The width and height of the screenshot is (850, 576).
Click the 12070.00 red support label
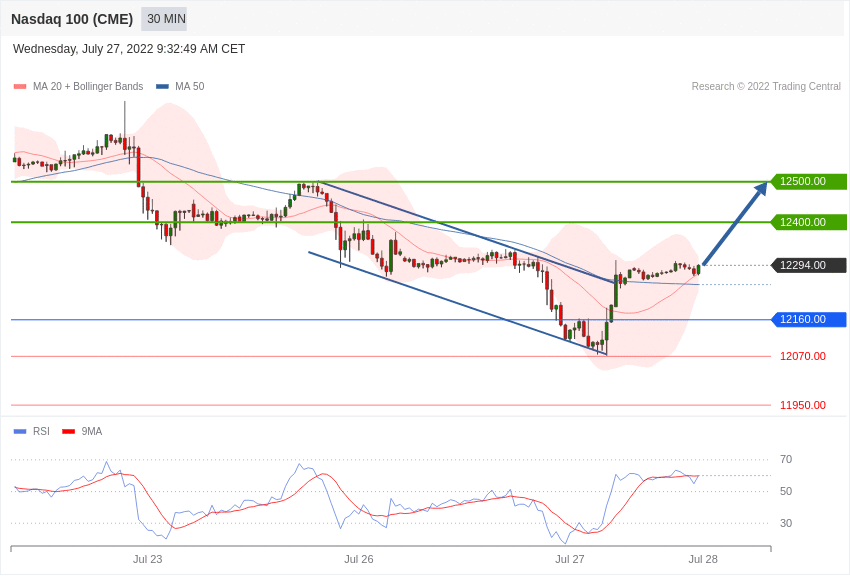[803, 357]
